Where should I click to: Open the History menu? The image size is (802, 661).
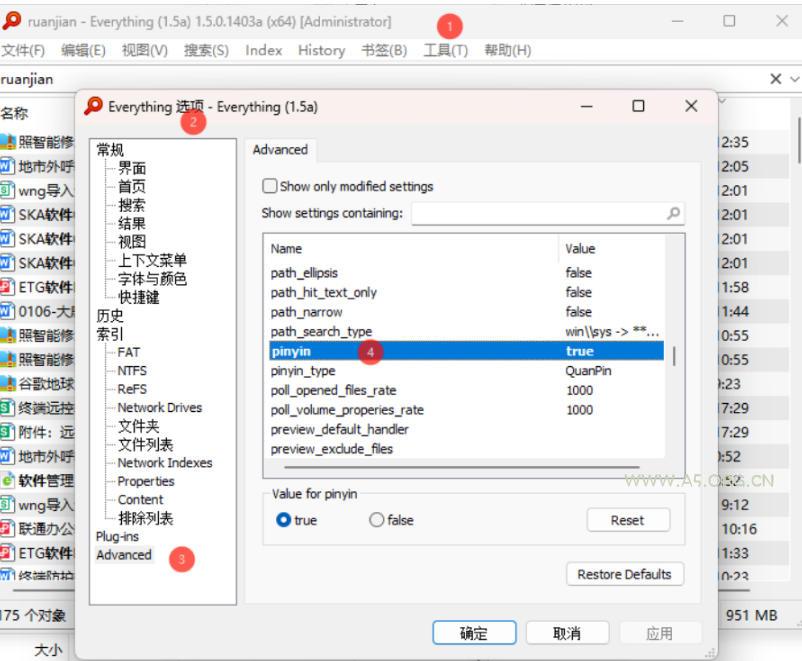(x=321, y=50)
